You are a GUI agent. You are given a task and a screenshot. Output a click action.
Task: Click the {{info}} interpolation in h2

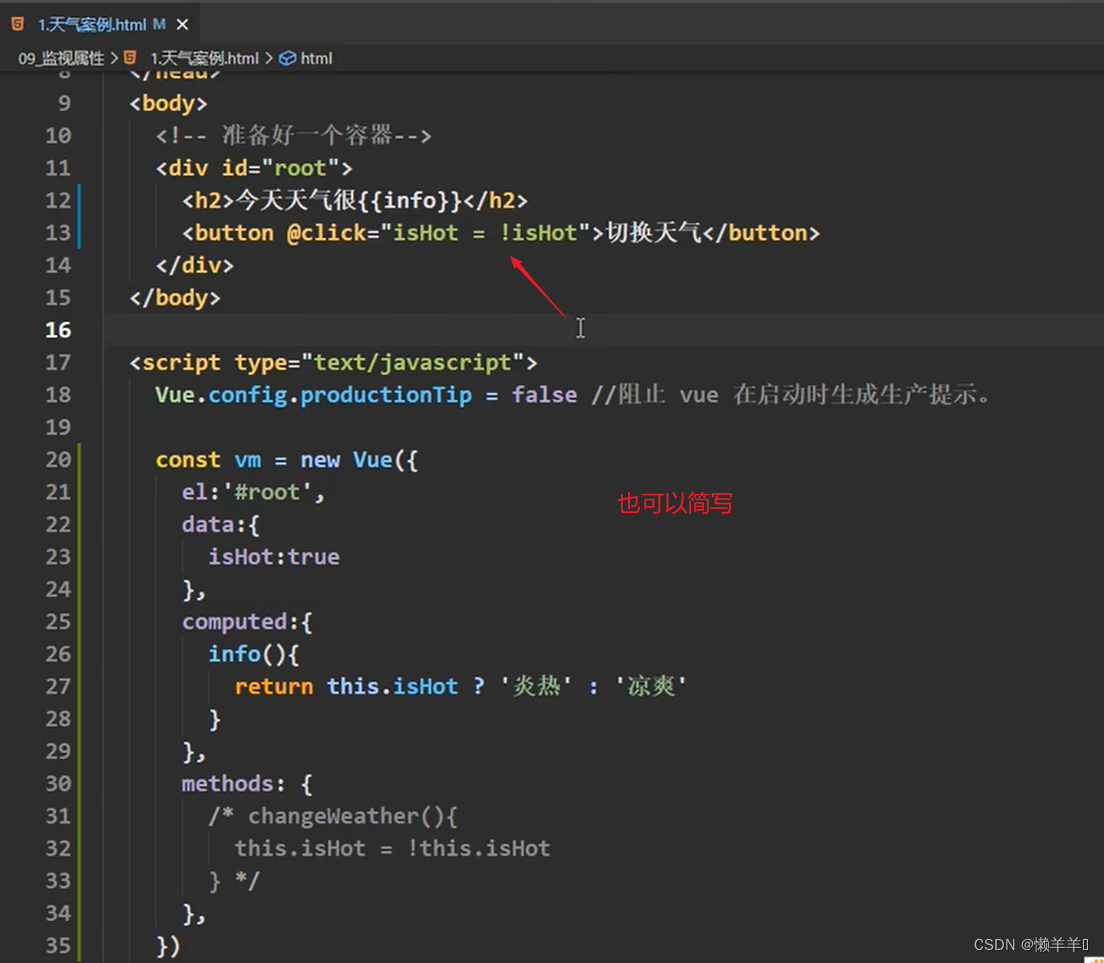(x=409, y=201)
